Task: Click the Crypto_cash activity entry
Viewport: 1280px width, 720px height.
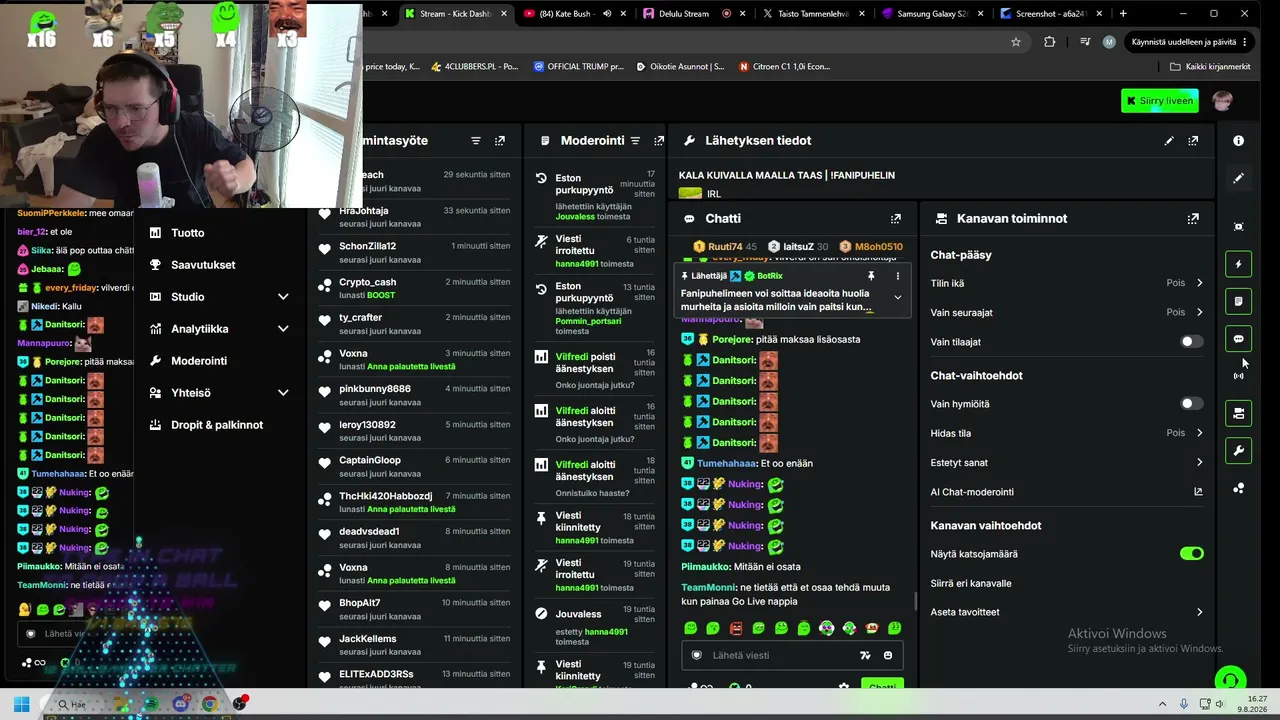Action: click(x=415, y=288)
